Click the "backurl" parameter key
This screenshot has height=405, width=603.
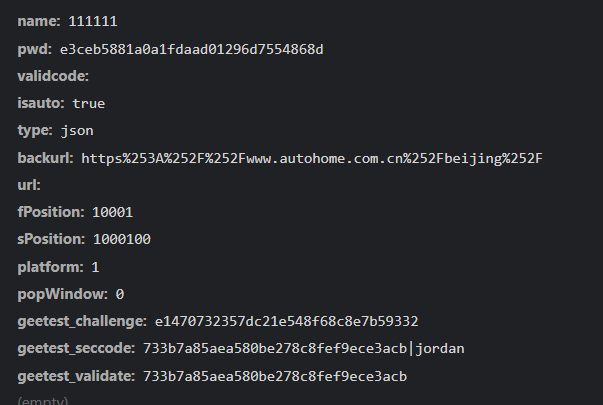point(45,158)
